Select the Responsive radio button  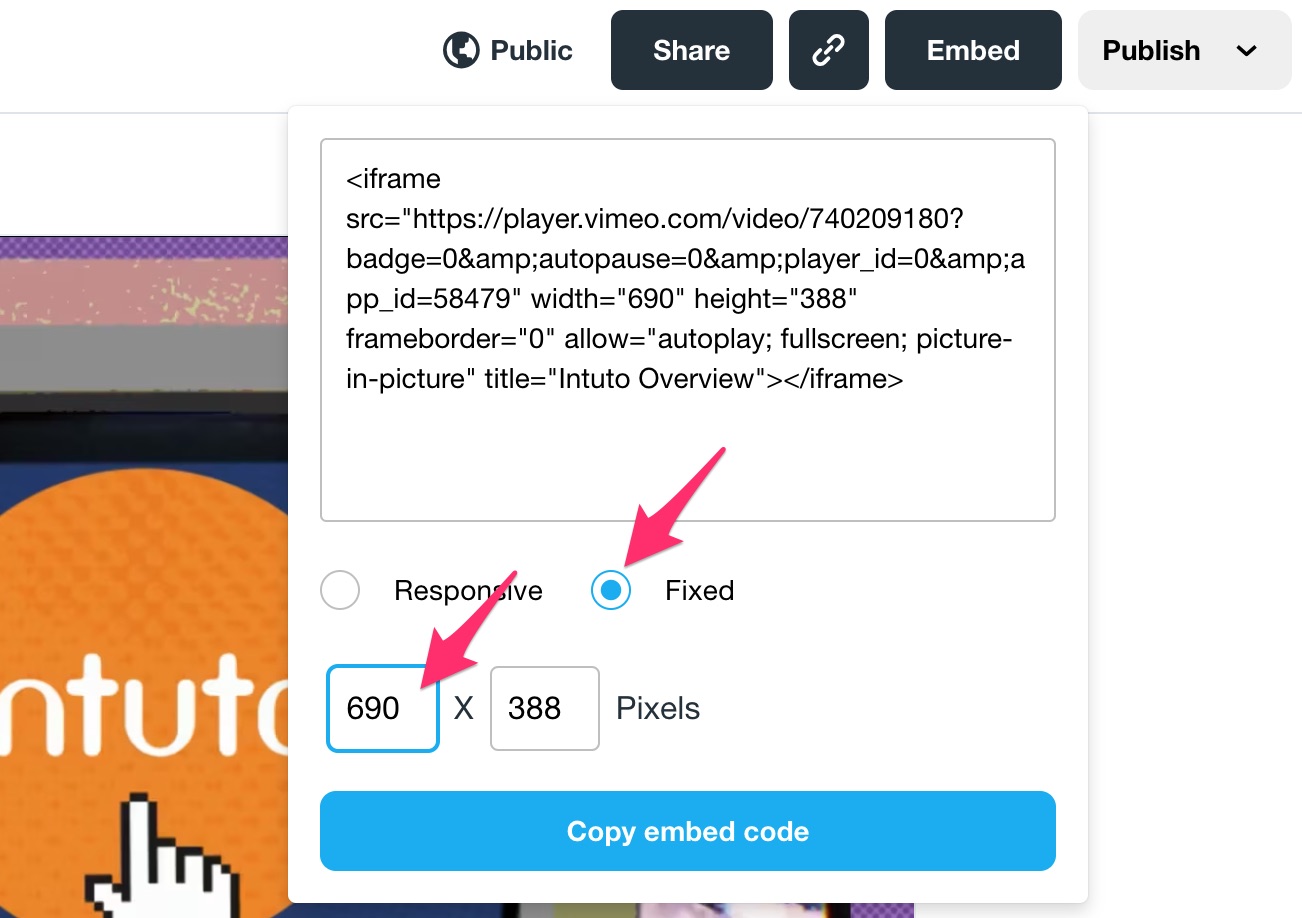340,590
